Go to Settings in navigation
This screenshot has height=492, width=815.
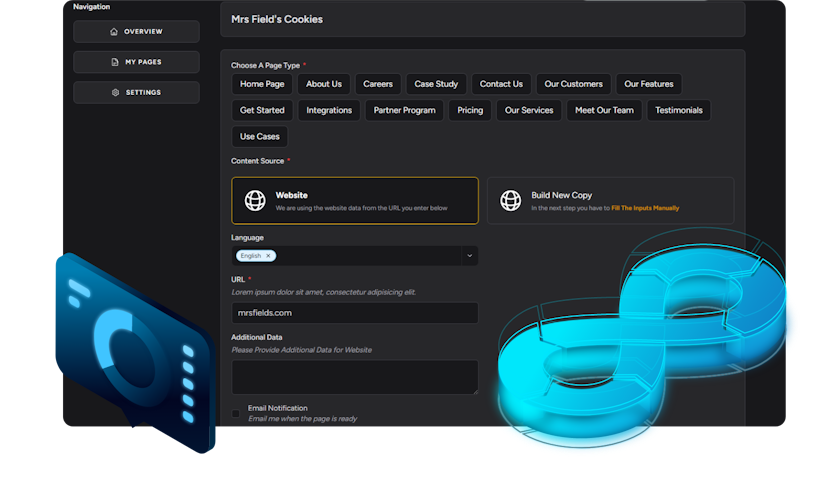tap(136, 92)
